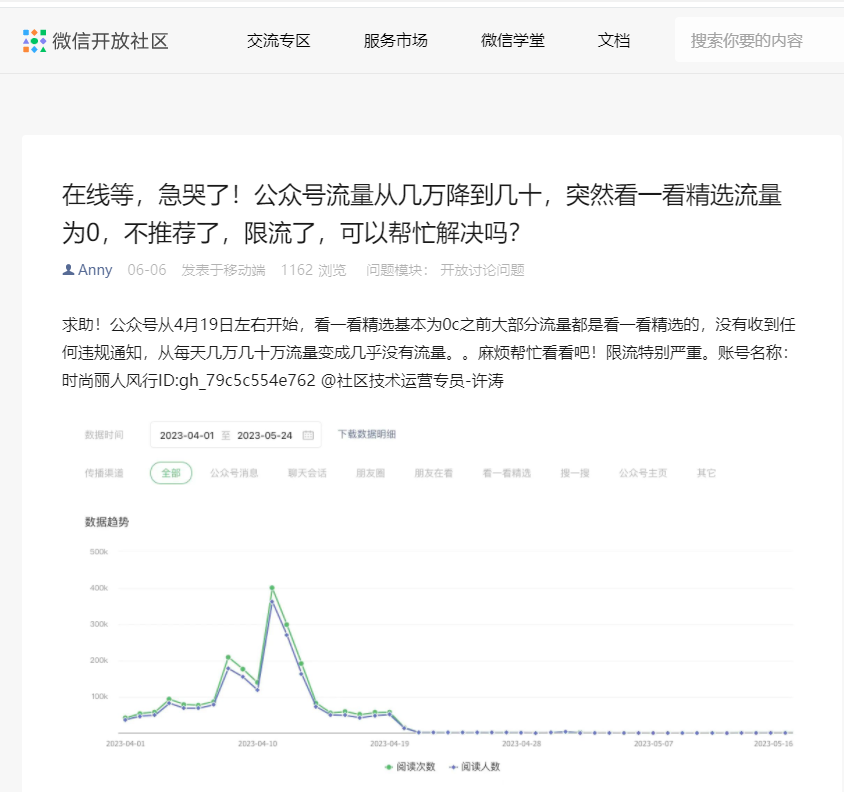844x792 pixels.
Task: Click the 2023-04-28 axis label
Action: 522,744
